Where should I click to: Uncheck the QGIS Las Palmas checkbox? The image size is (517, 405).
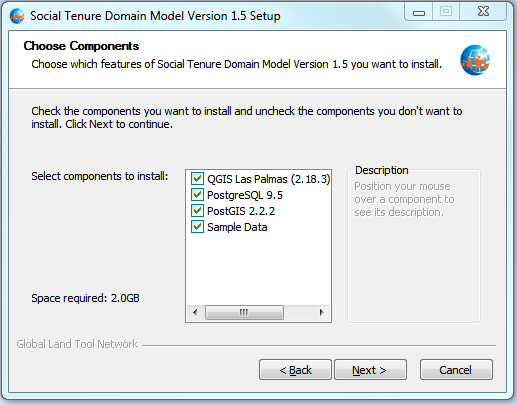pyautogui.click(x=197, y=179)
